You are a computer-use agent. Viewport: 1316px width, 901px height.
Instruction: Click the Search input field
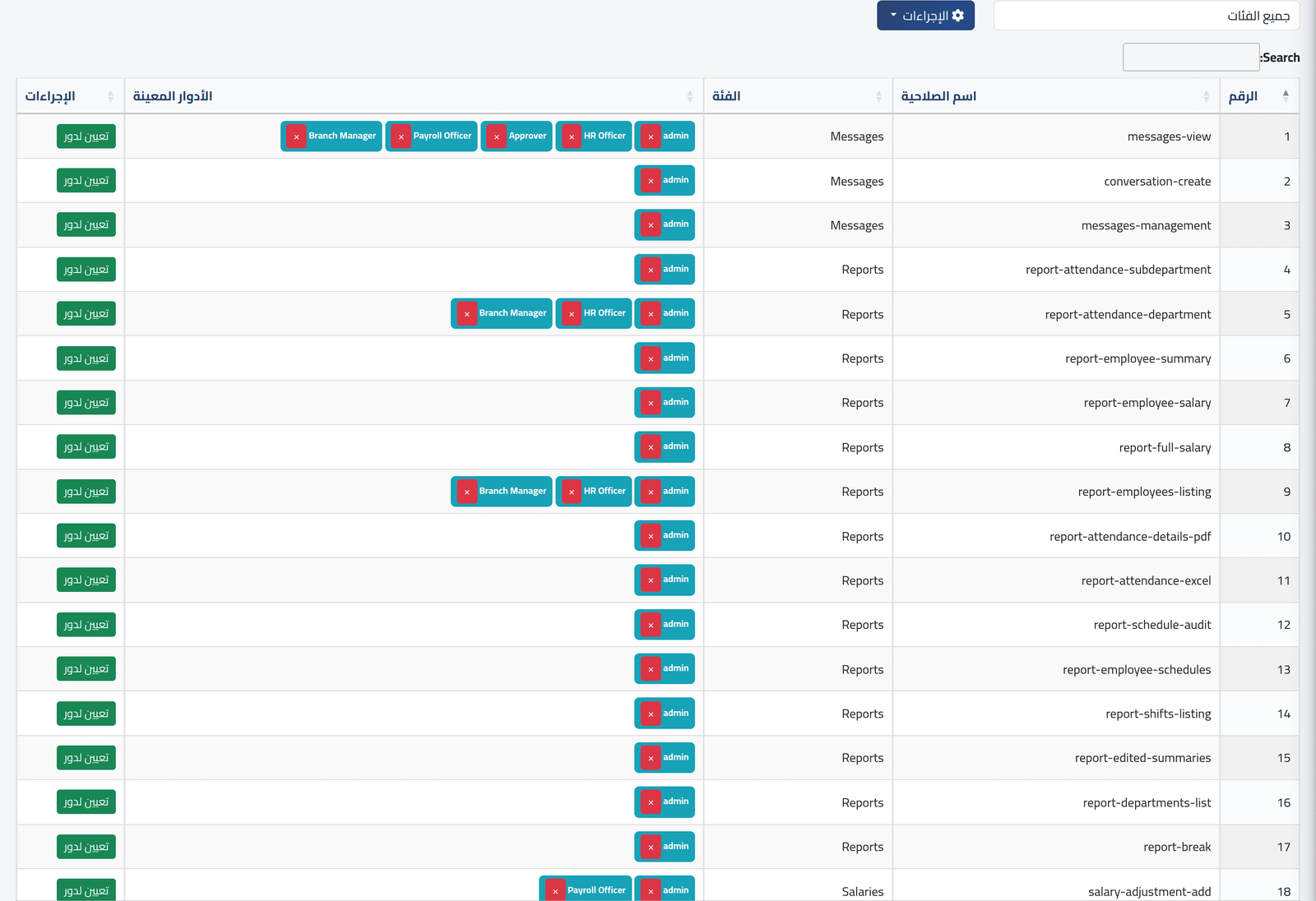click(x=1191, y=58)
